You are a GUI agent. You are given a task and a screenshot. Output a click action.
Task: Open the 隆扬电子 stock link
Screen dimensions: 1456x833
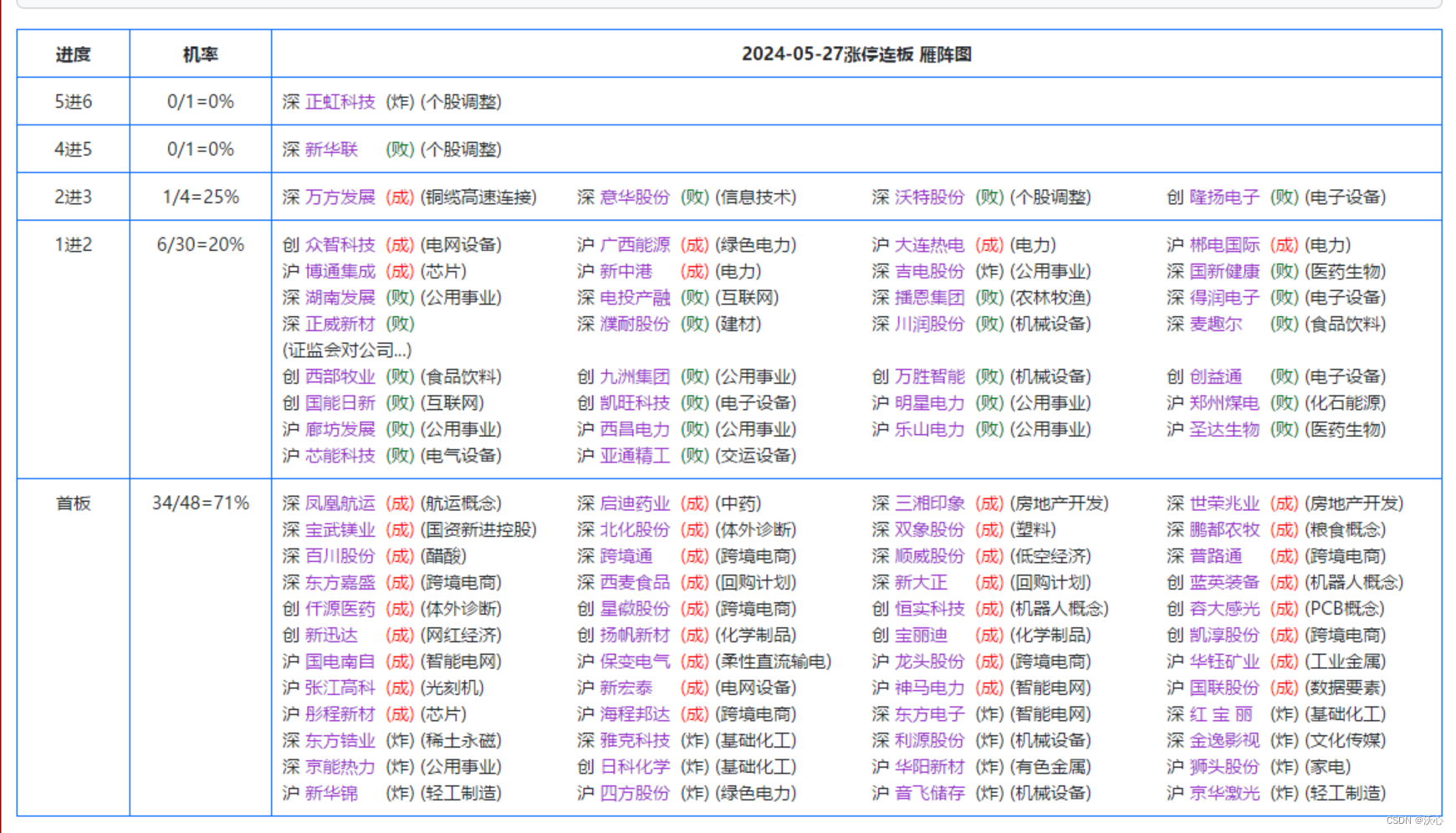coord(1224,197)
